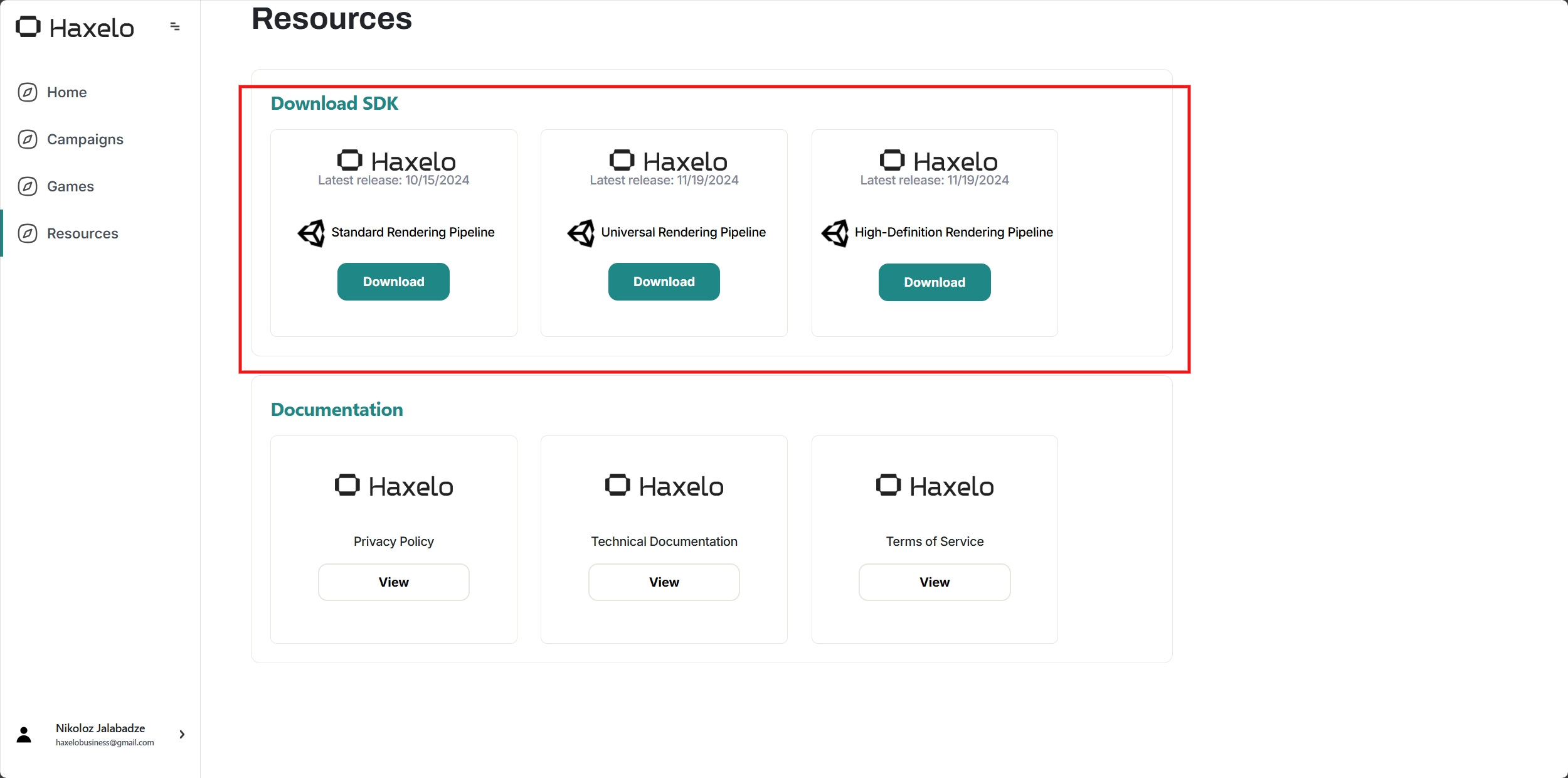Image resolution: width=1568 pixels, height=778 pixels.
Task: Download the Universal Rendering Pipeline SDK
Action: pos(664,282)
